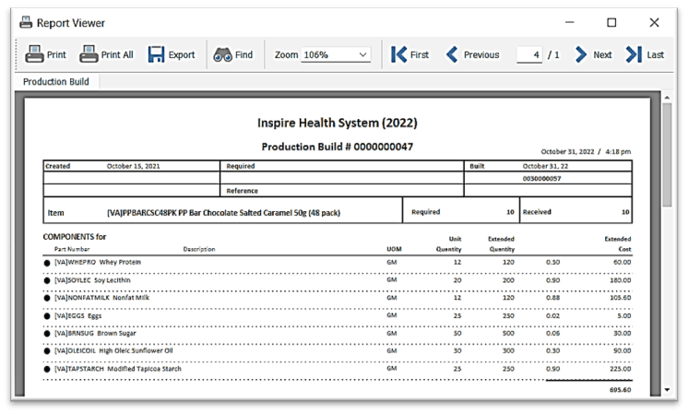
Task: Click the Whey Protein extended quantity 120
Action: point(508,262)
